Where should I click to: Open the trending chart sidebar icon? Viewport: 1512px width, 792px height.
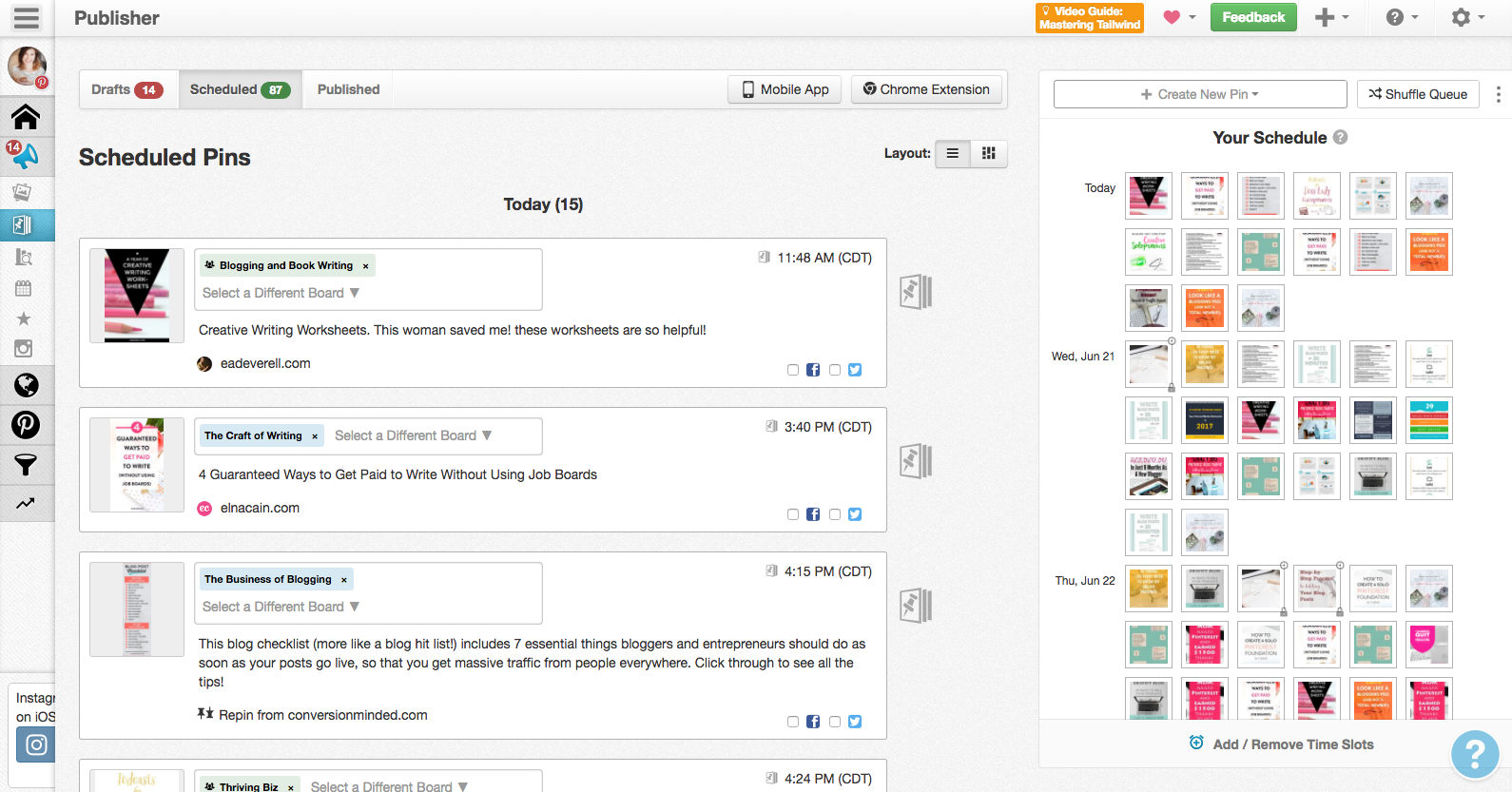[x=26, y=503]
